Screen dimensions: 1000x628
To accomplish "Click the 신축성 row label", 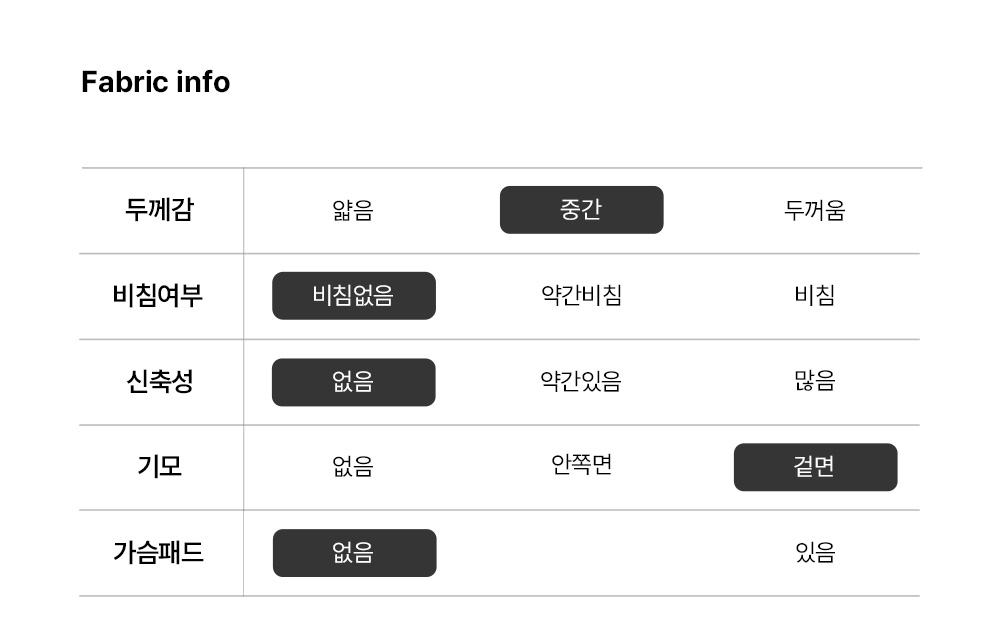I will tap(159, 382).
